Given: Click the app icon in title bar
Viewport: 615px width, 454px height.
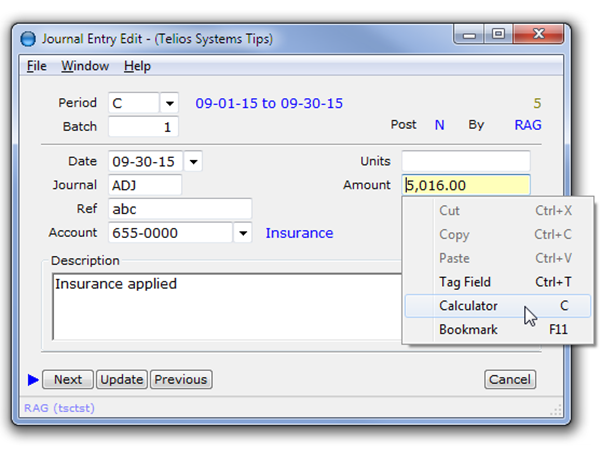Looking at the screenshot, I should coord(28,39).
